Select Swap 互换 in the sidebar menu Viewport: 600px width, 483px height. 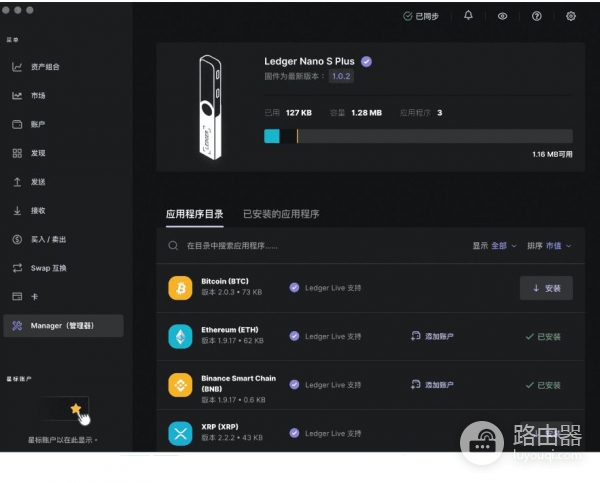point(49,268)
